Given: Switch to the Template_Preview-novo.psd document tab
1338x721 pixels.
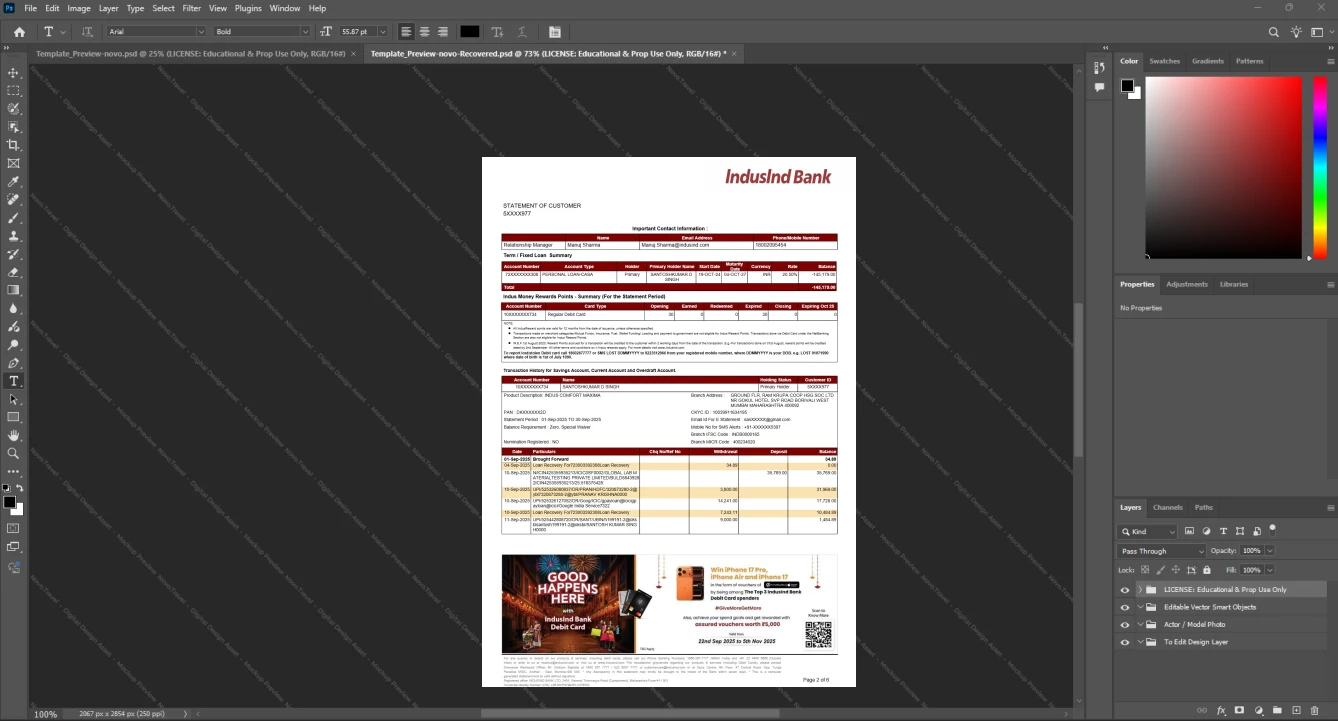Looking at the screenshot, I should [190, 53].
